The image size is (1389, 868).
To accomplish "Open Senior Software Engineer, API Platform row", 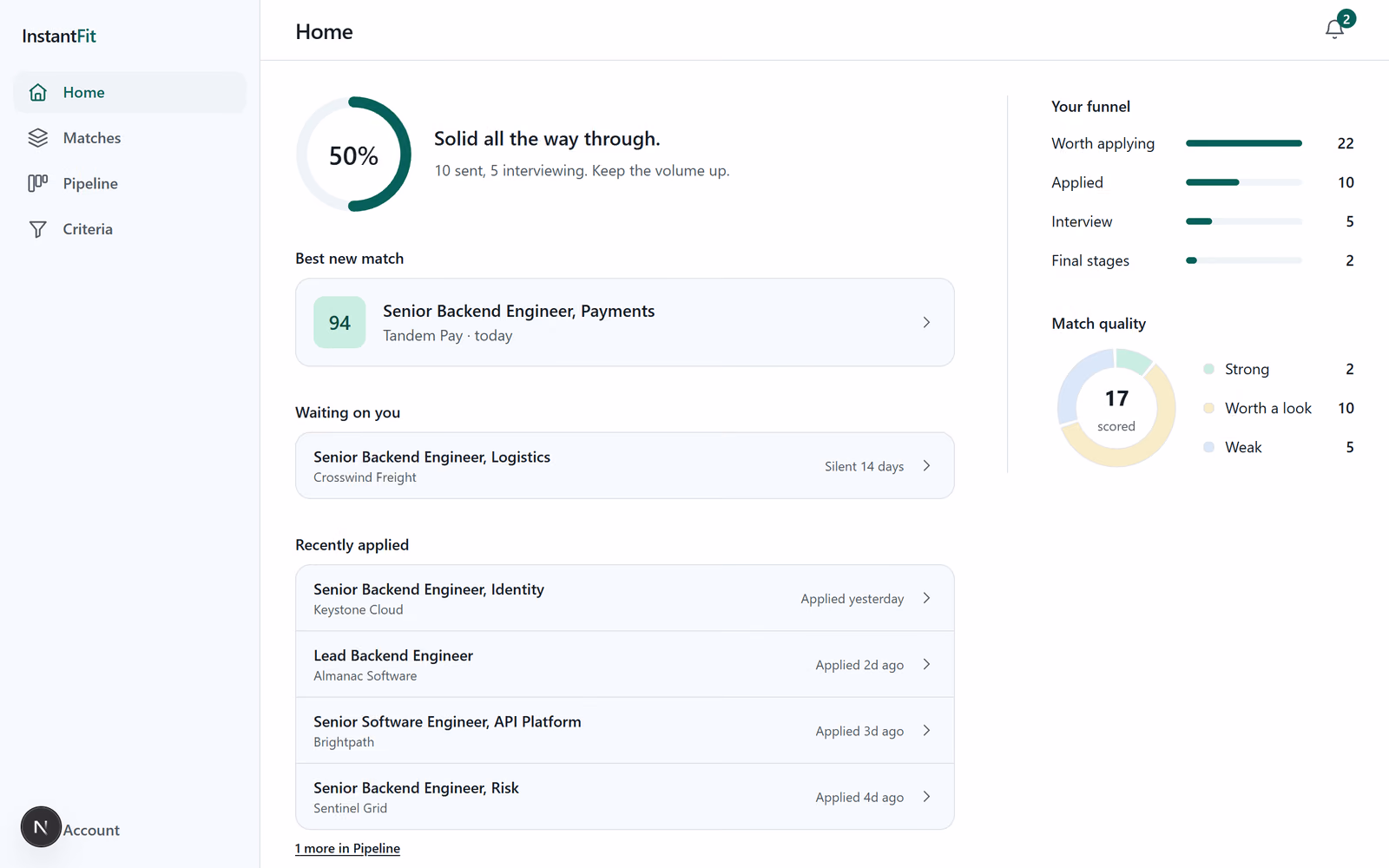I will click(x=625, y=731).
